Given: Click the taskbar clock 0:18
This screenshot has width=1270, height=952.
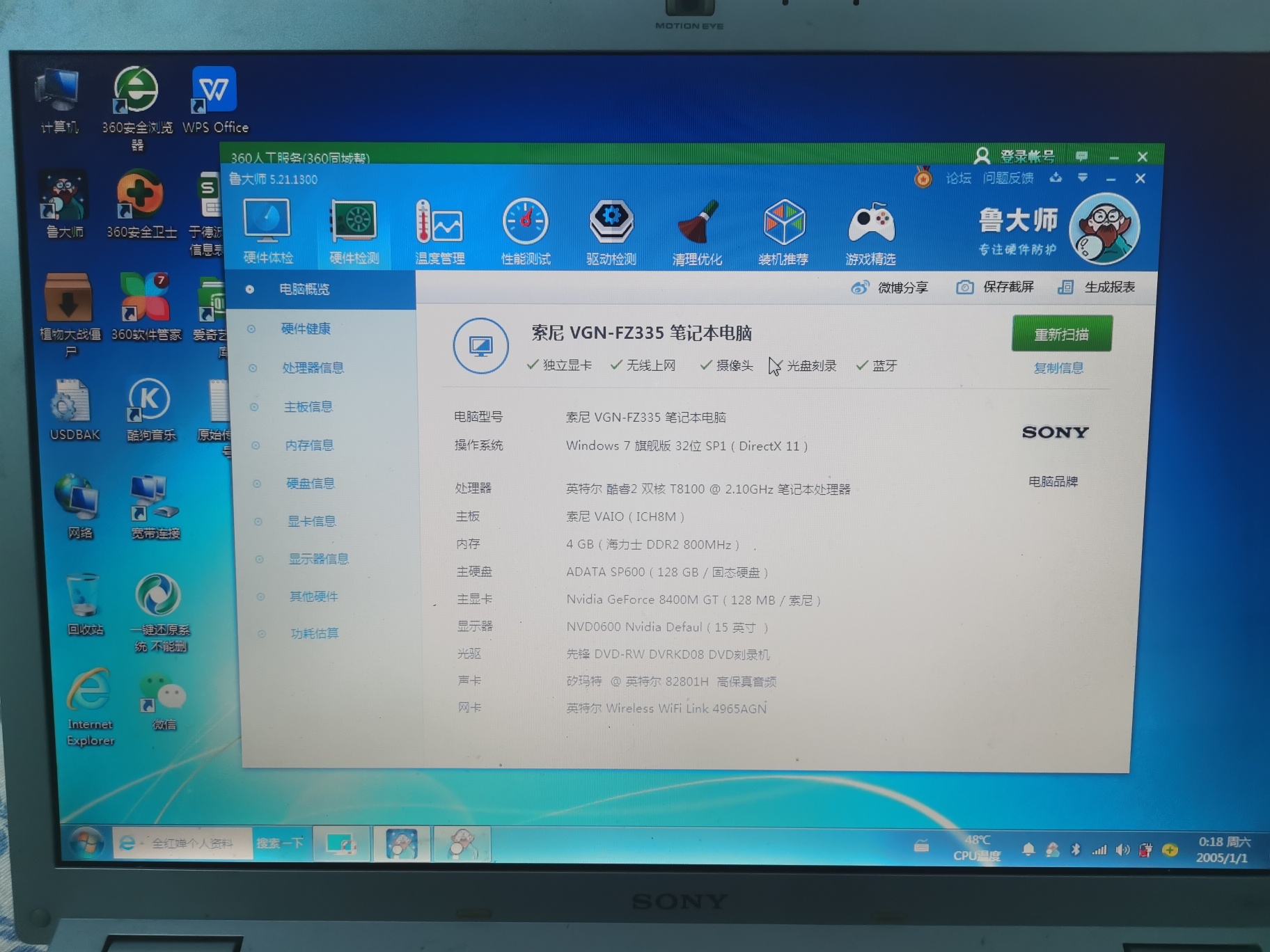Looking at the screenshot, I should coord(1223,850).
